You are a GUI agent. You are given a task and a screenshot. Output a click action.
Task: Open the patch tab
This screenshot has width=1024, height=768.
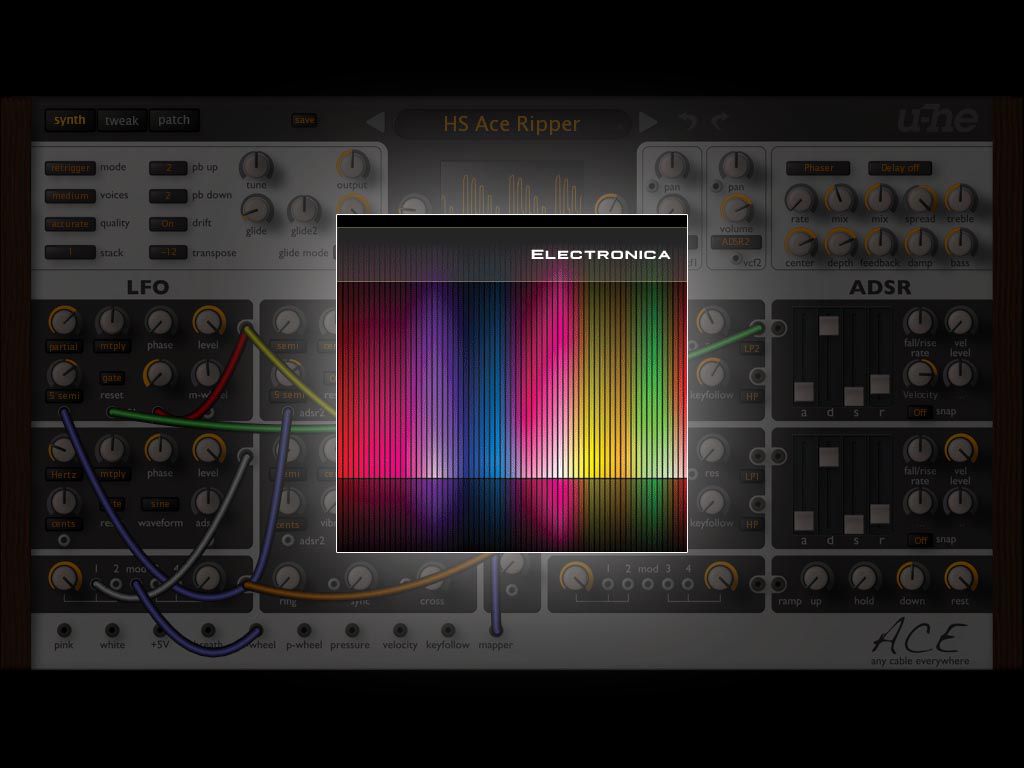pyautogui.click(x=174, y=120)
